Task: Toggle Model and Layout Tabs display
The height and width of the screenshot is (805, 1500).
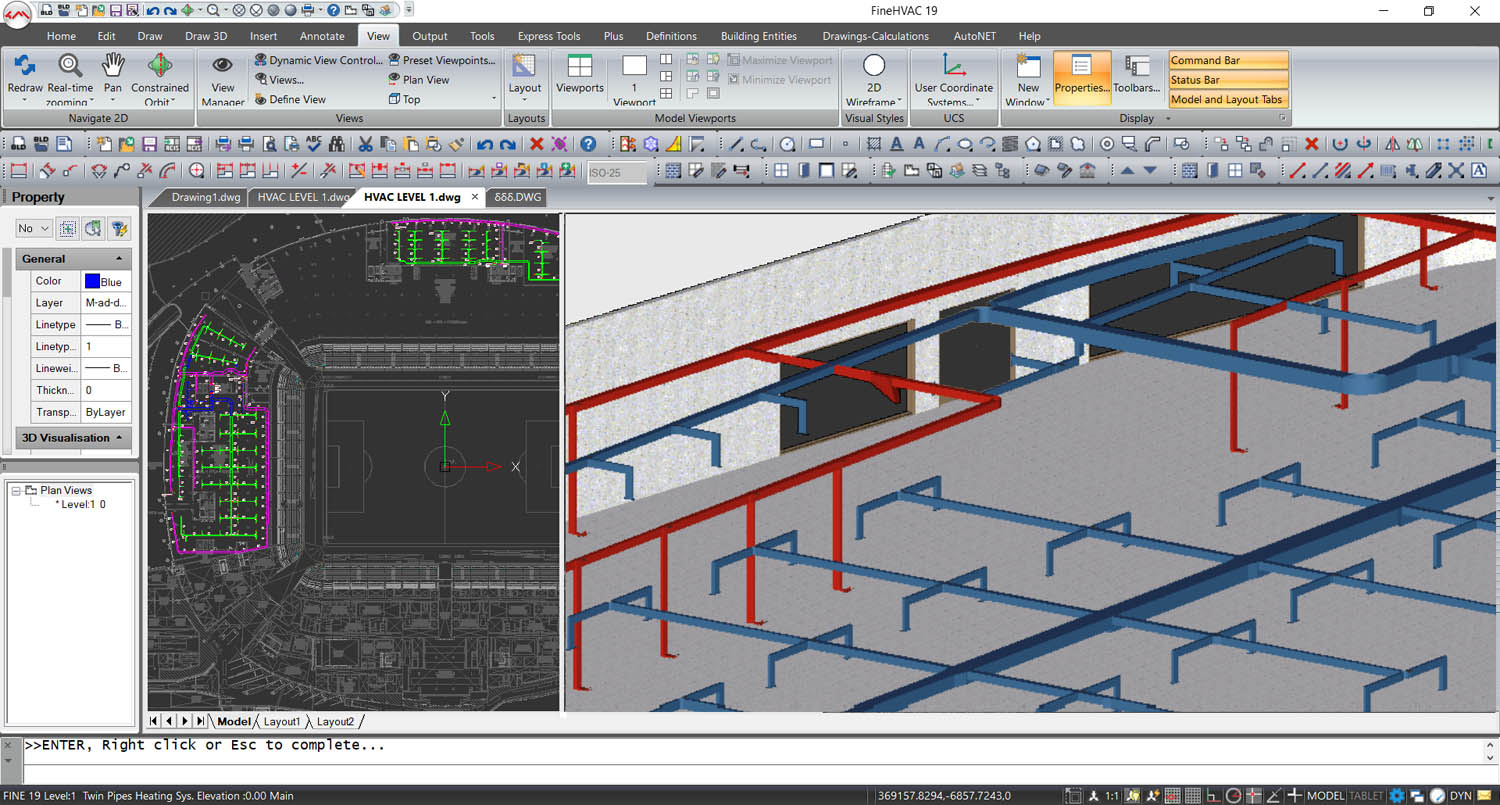Action: 1228,99
